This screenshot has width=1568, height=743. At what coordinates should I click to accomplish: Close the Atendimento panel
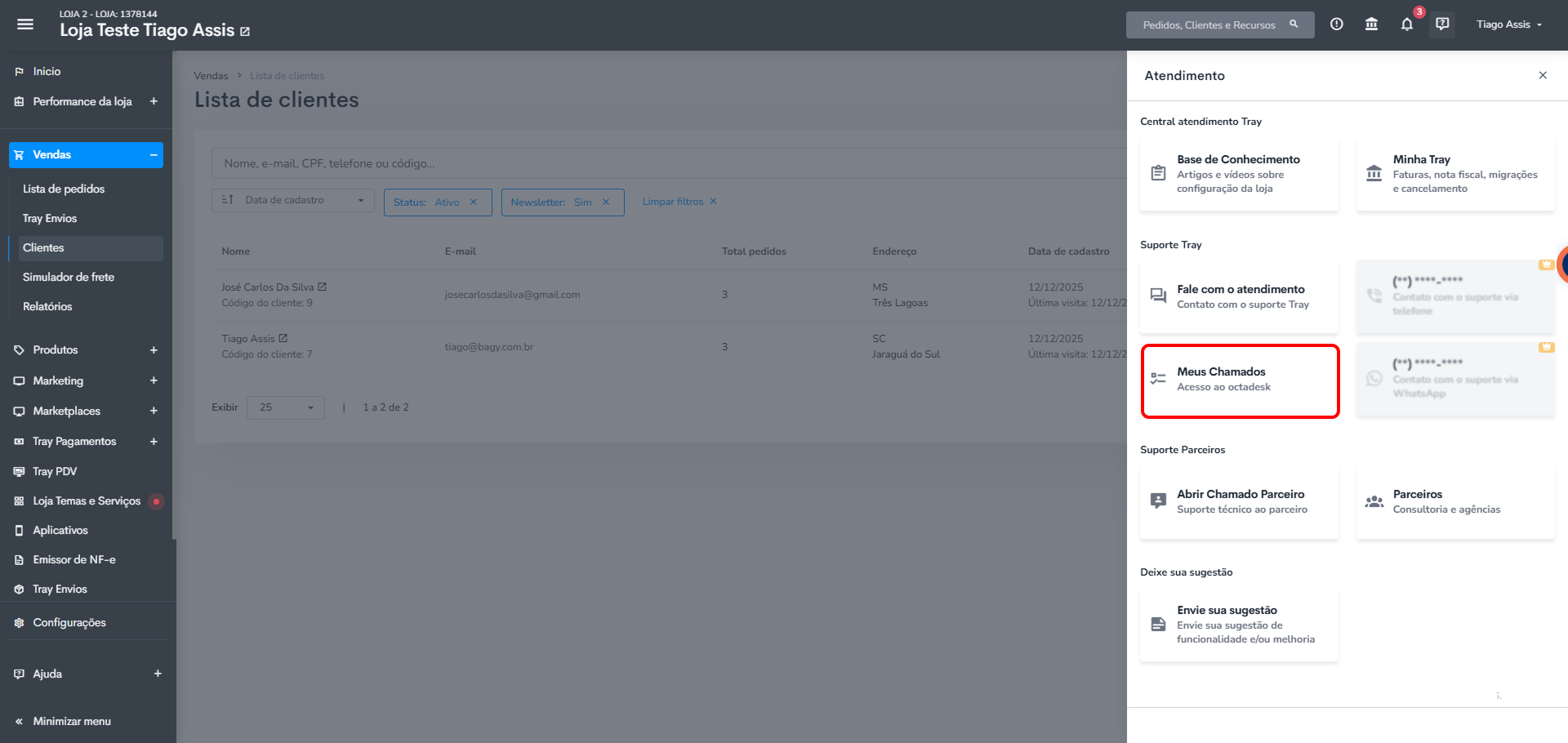click(x=1543, y=75)
